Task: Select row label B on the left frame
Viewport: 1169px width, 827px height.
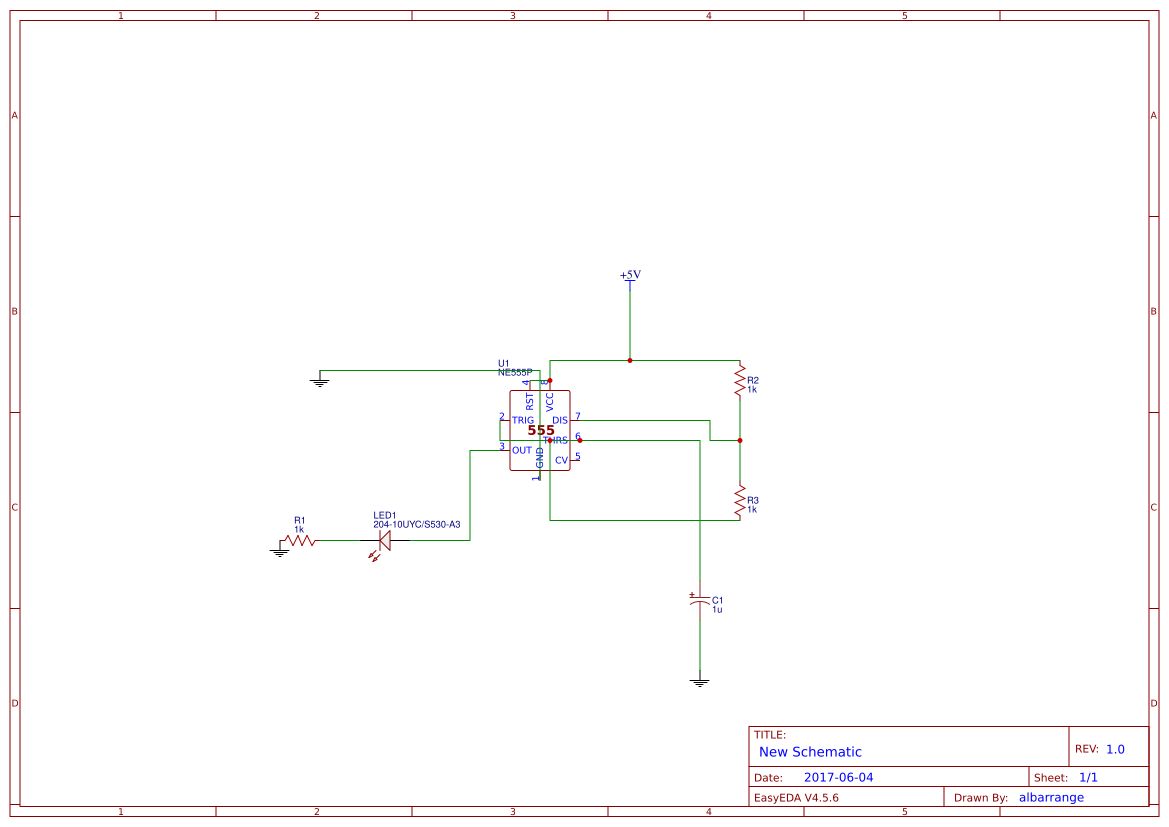Action: pyautogui.click(x=13, y=311)
